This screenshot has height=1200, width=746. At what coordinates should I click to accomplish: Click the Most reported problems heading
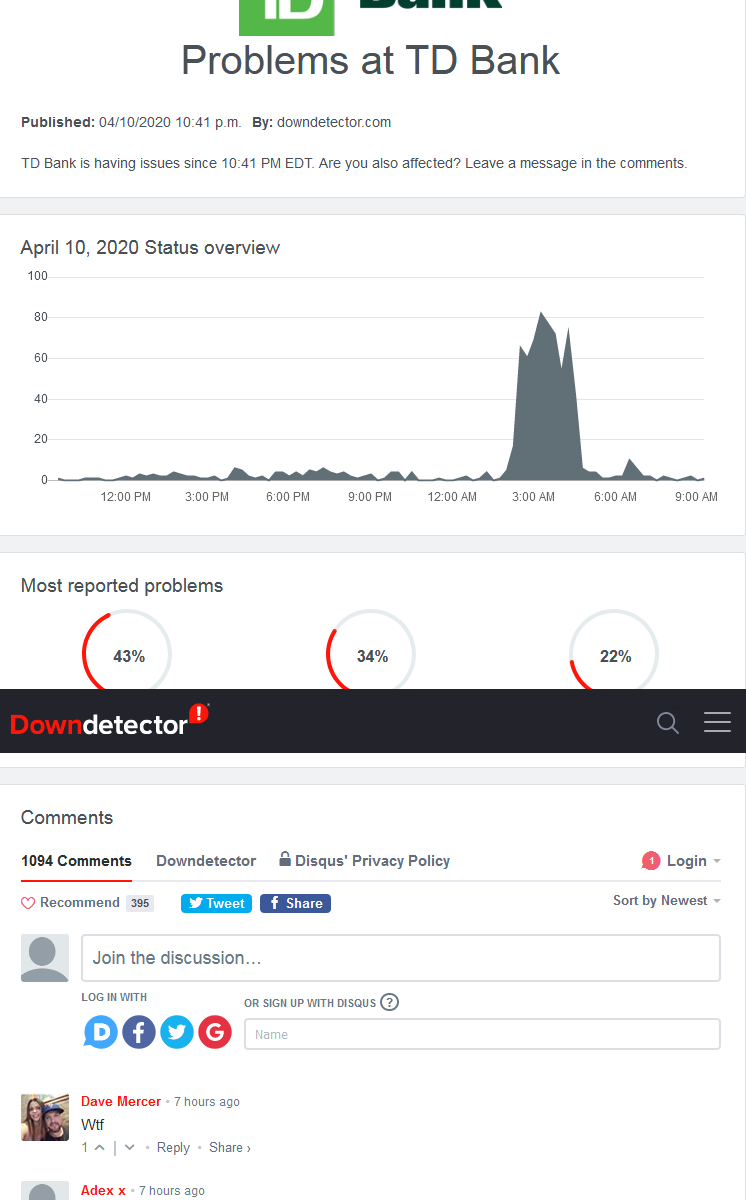tap(122, 586)
